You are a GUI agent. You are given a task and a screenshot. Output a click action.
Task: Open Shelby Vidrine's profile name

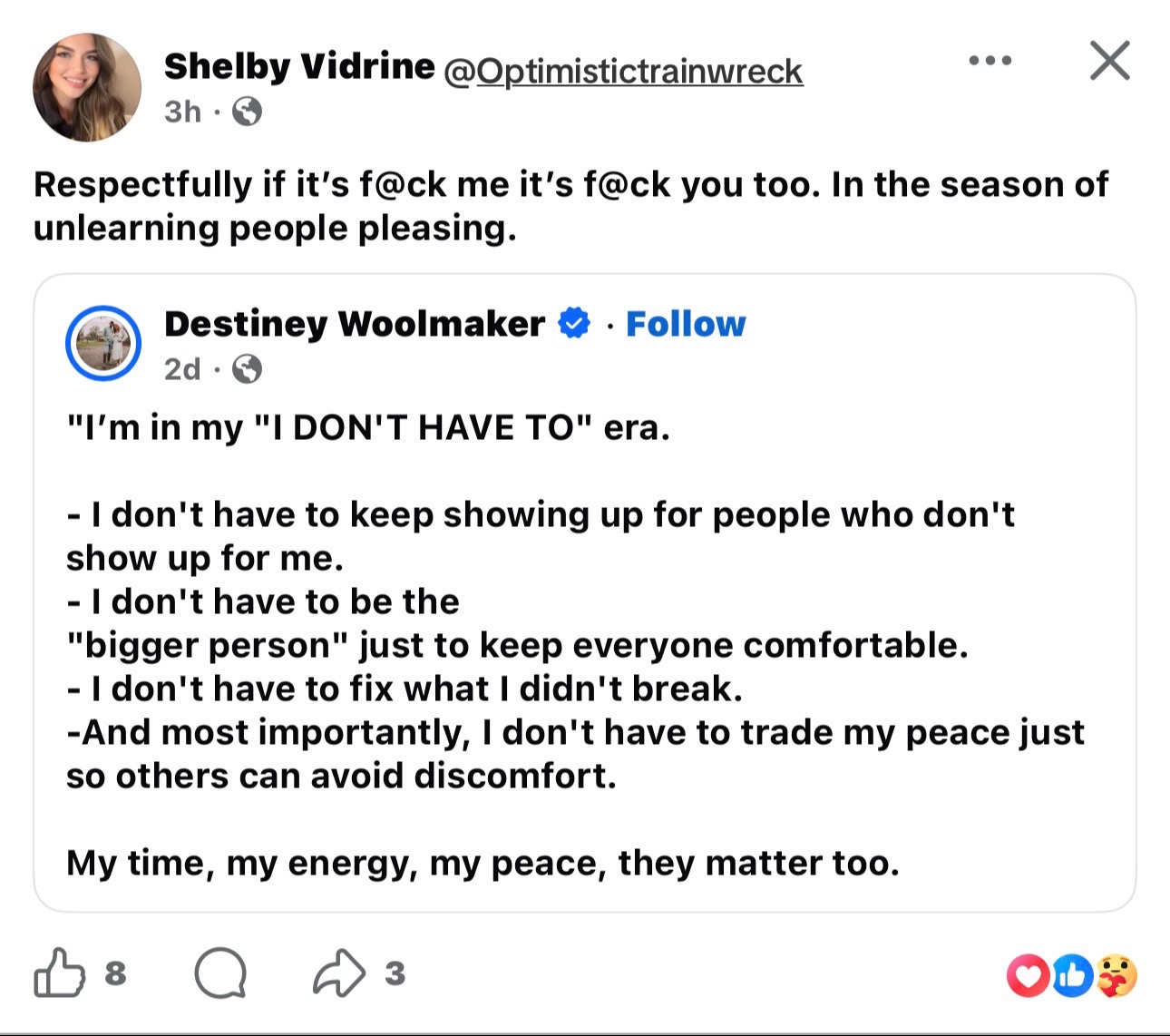click(x=299, y=66)
